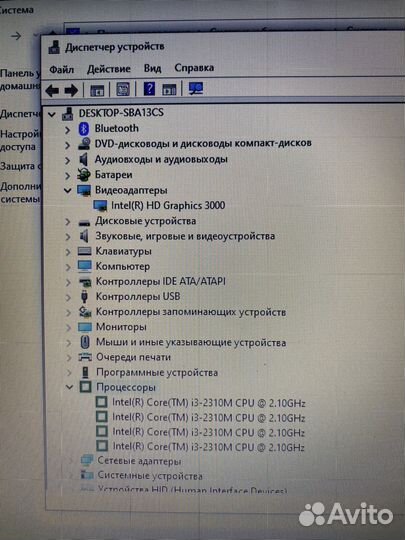Select Intel(R) HD Graphics 3000 device
Image resolution: width=405 pixels, height=540 pixels.
[168, 206]
